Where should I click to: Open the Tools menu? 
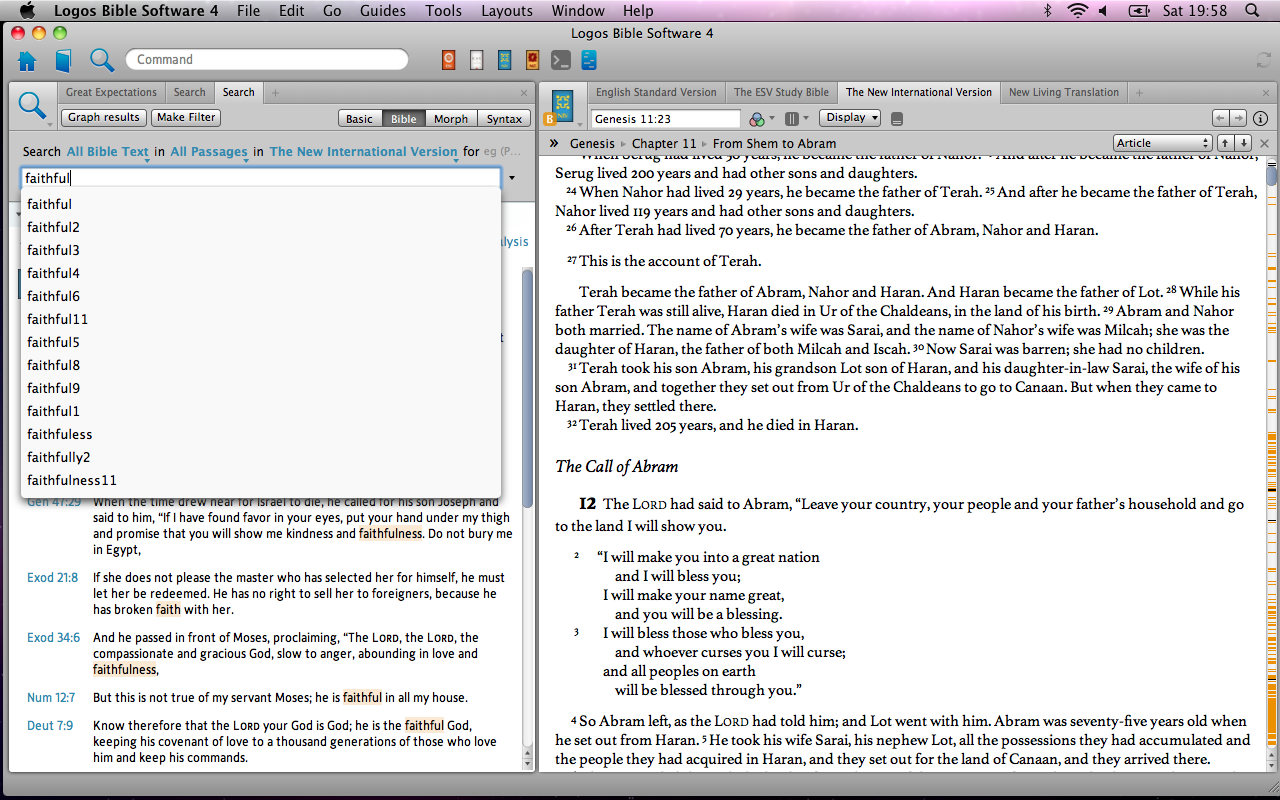[x=444, y=11]
